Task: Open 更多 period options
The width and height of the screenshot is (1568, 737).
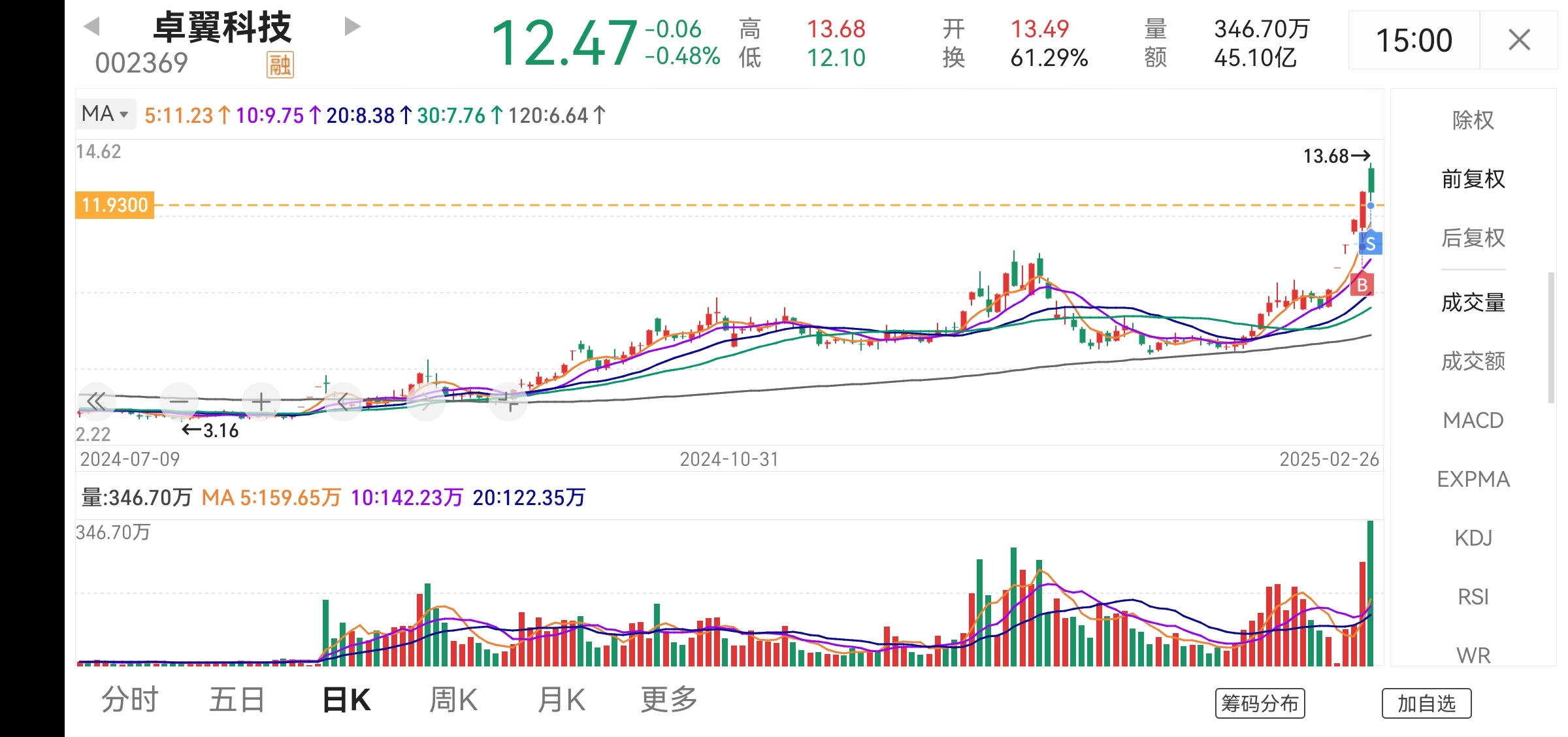Action: pyautogui.click(x=669, y=700)
